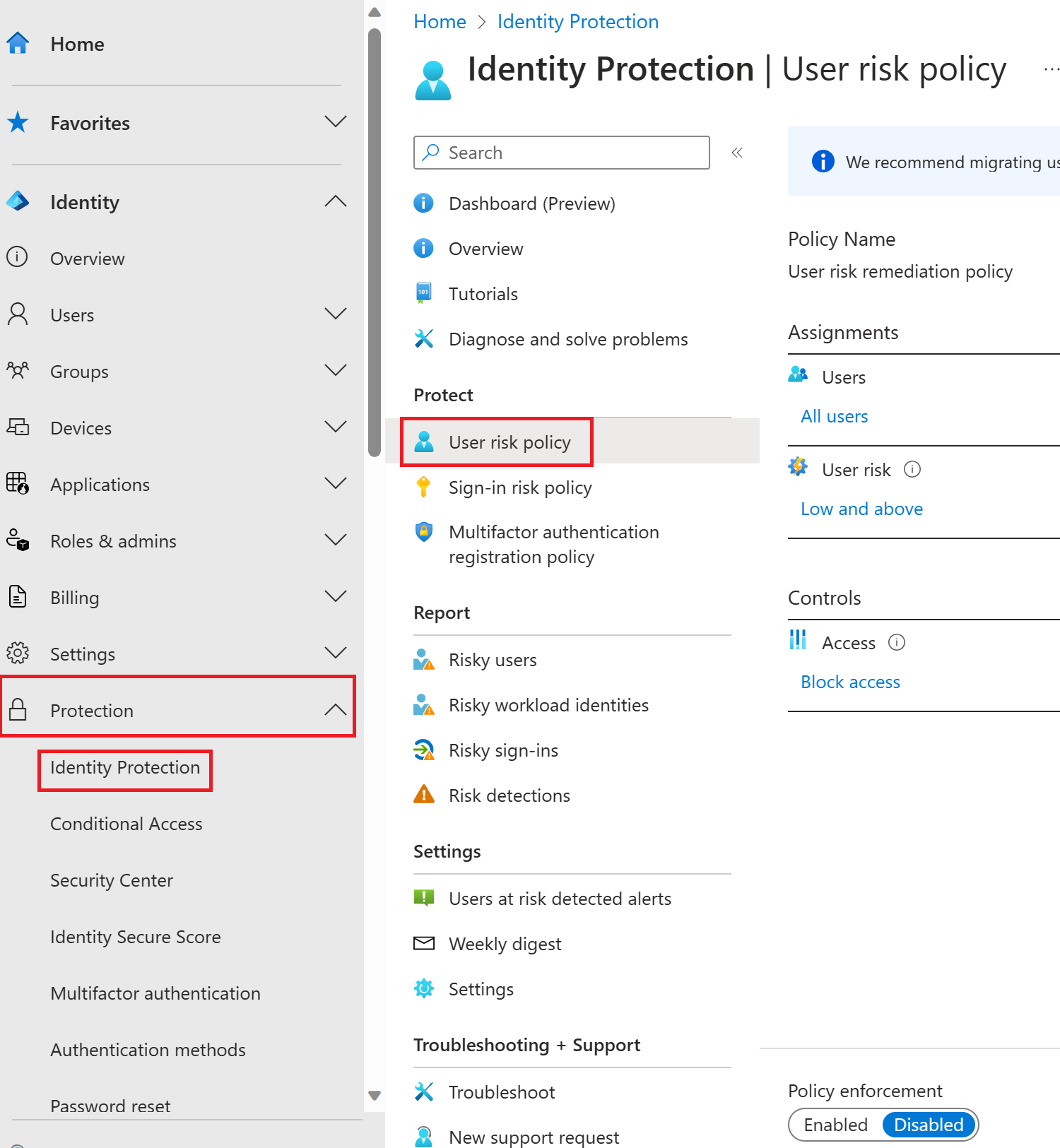The height and width of the screenshot is (1148, 1060).
Task: Expand the Devices menu chevron
Action: tap(335, 426)
